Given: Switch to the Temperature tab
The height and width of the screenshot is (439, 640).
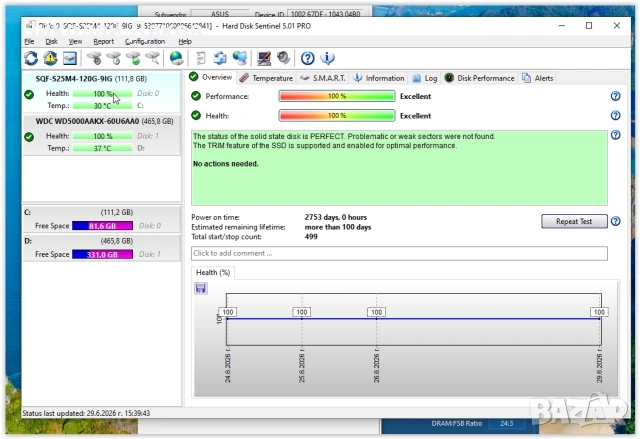Looking at the screenshot, I should [x=266, y=78].
